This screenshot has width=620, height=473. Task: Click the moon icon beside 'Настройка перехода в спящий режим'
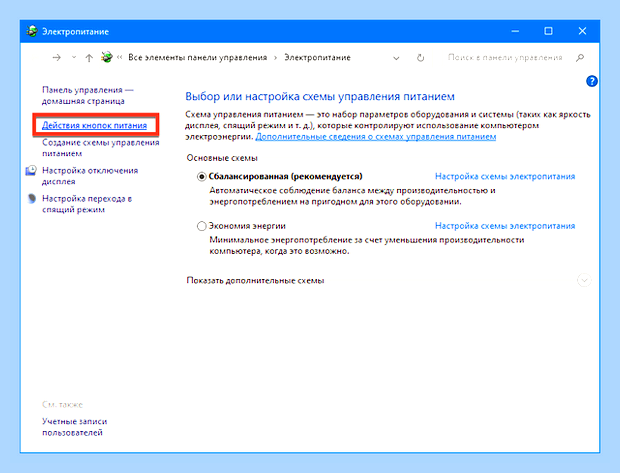32,199
